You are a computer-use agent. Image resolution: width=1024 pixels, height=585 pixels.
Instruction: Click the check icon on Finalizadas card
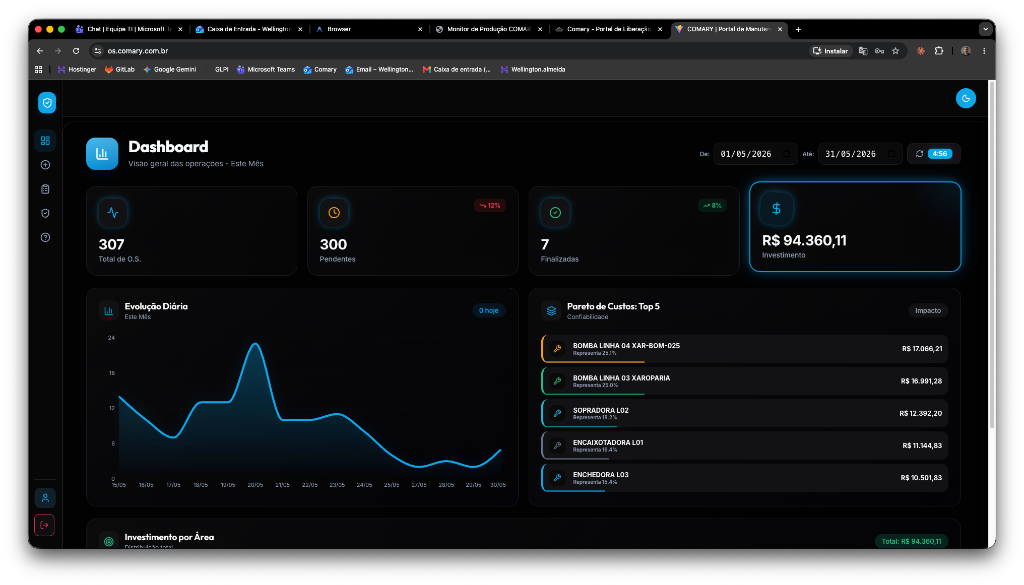[x=555, y=212]
